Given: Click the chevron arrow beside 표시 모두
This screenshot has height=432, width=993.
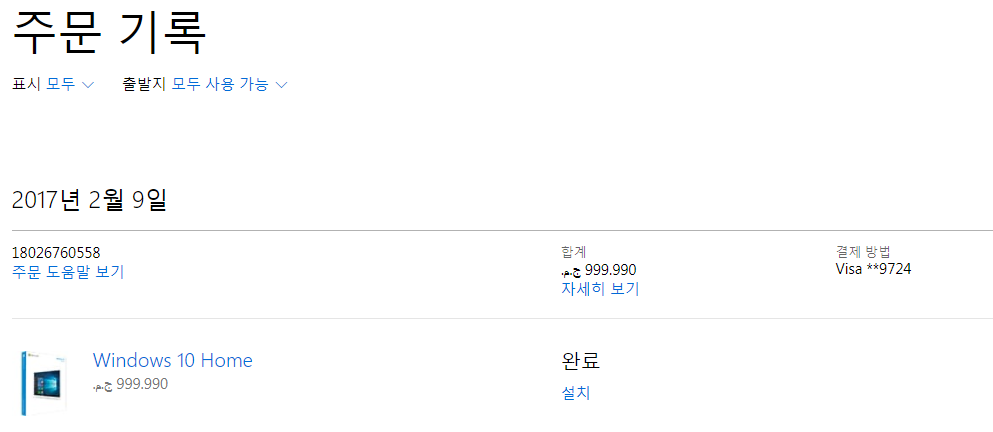Looking at the screenshot, I should [88, 85].
